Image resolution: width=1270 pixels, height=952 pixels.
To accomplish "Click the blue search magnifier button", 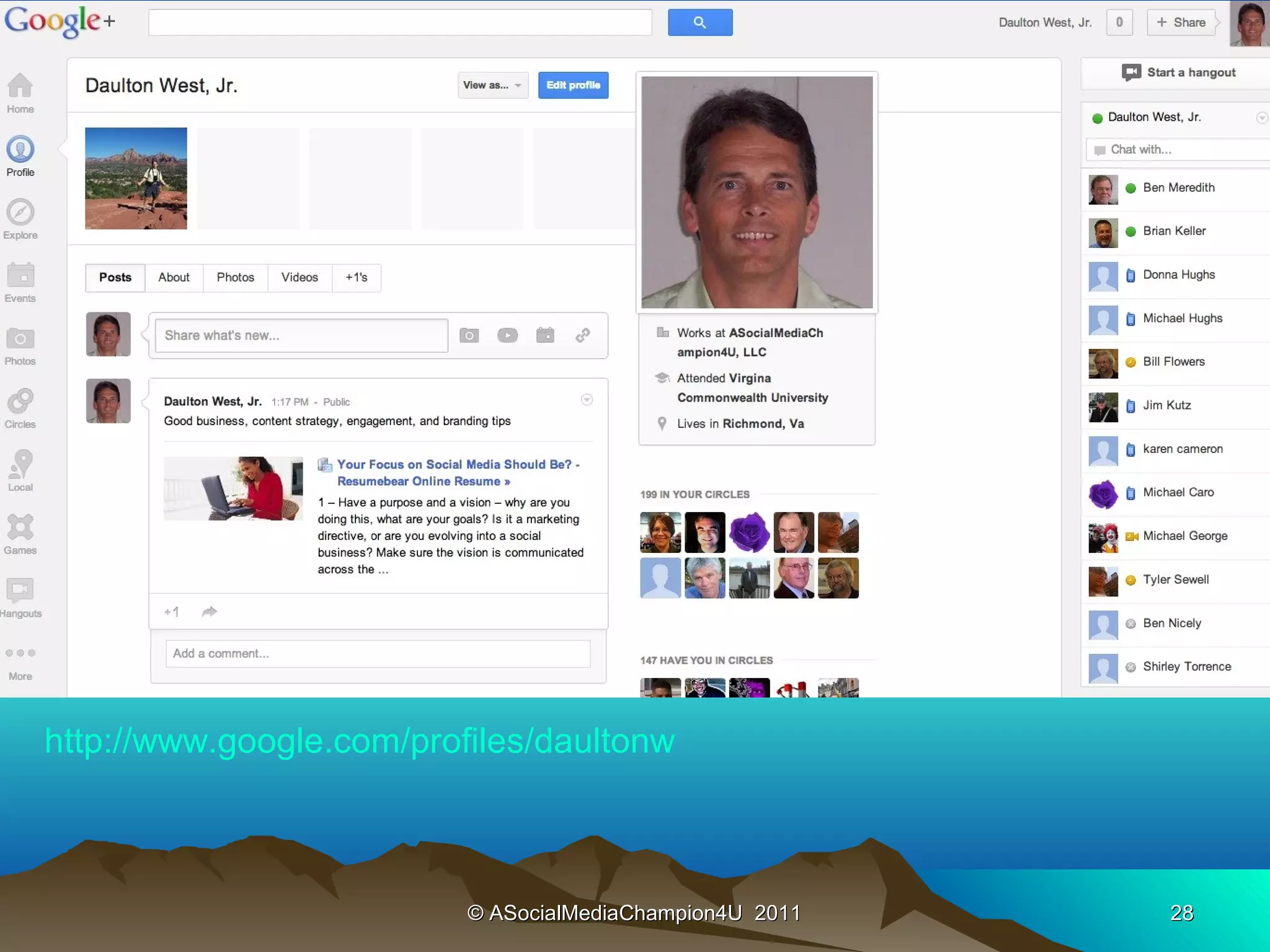I will tap(699, 22).
